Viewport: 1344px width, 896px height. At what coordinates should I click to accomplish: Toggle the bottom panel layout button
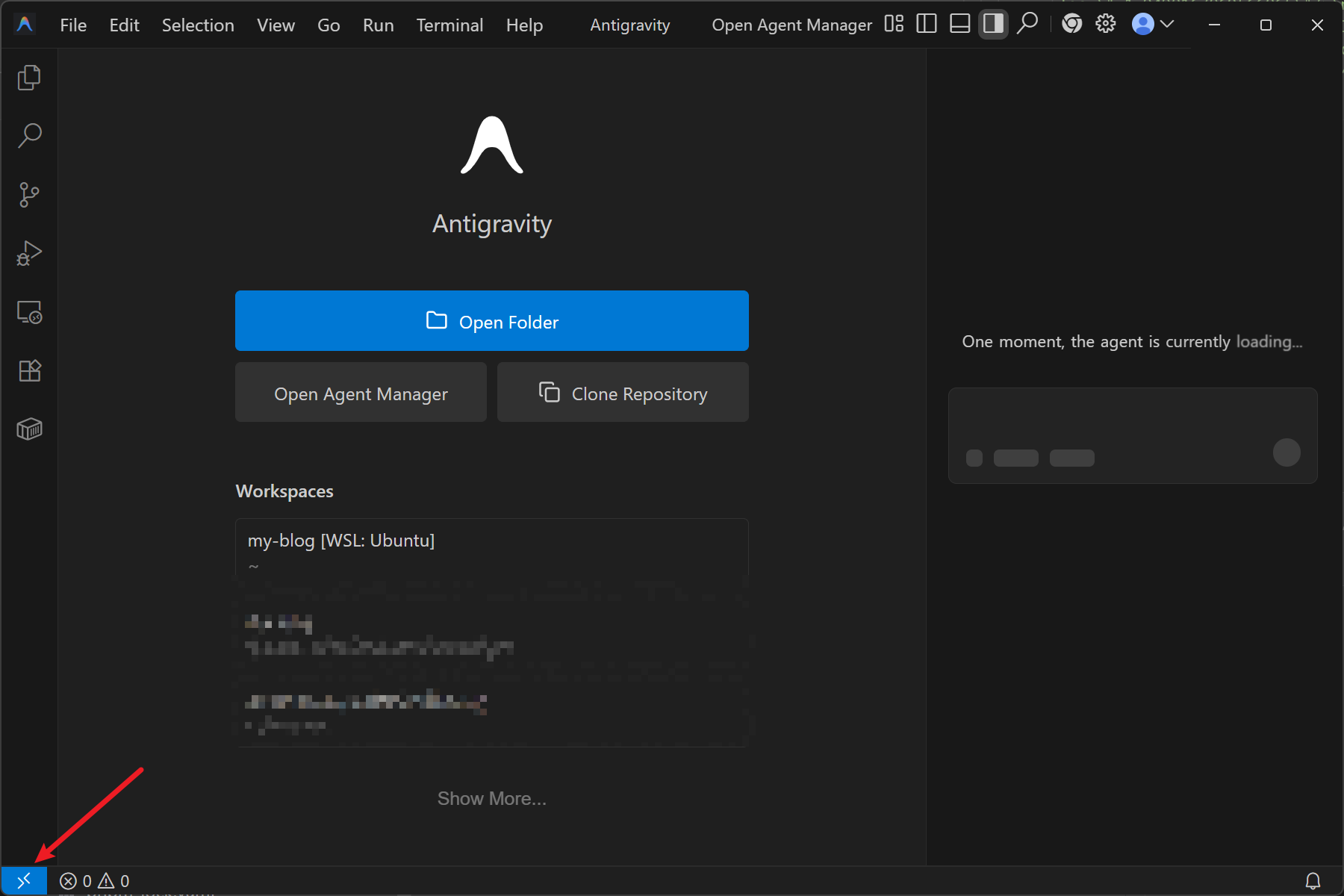959,25
